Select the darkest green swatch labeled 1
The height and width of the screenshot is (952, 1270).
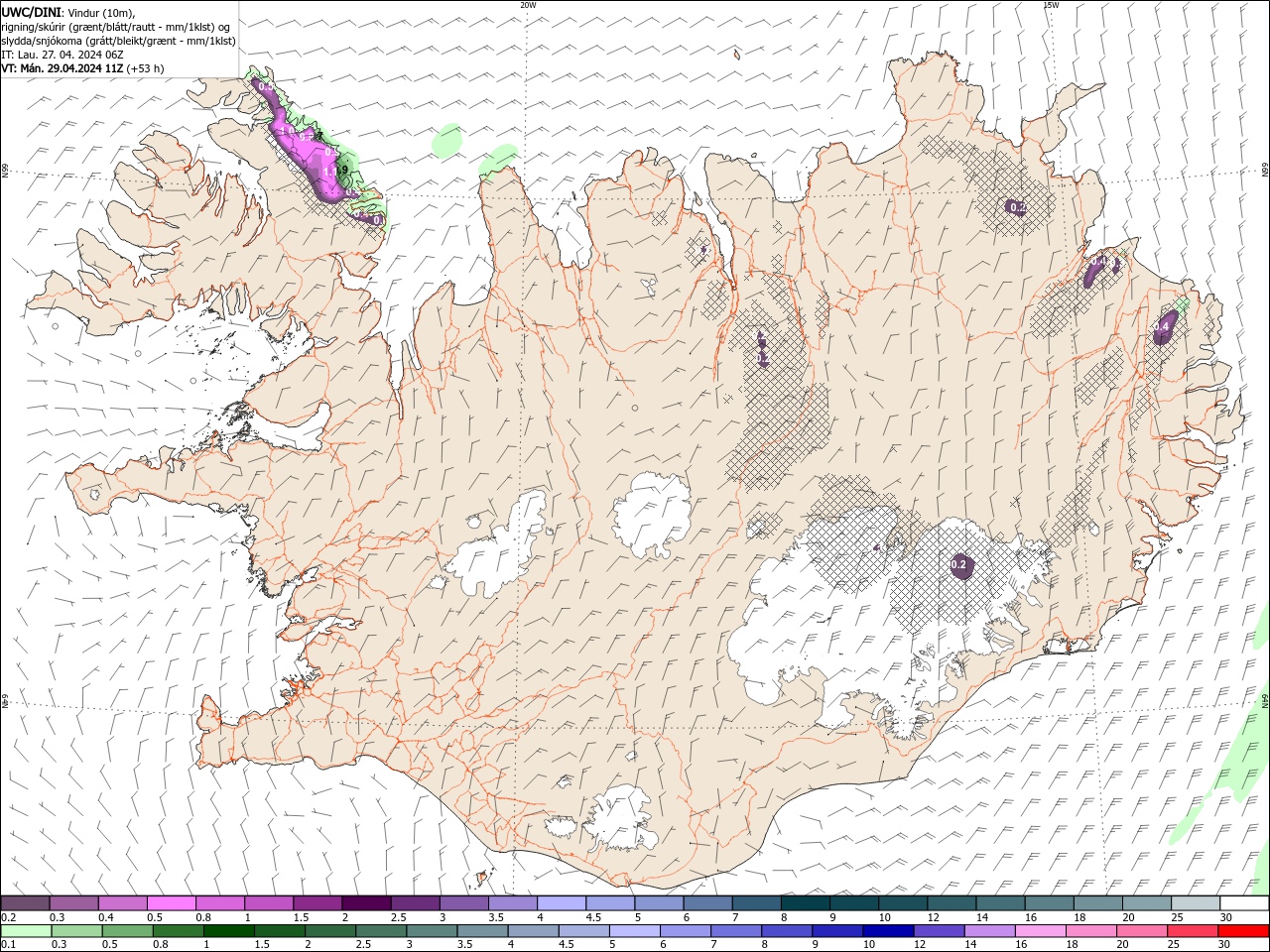point(229,931)
